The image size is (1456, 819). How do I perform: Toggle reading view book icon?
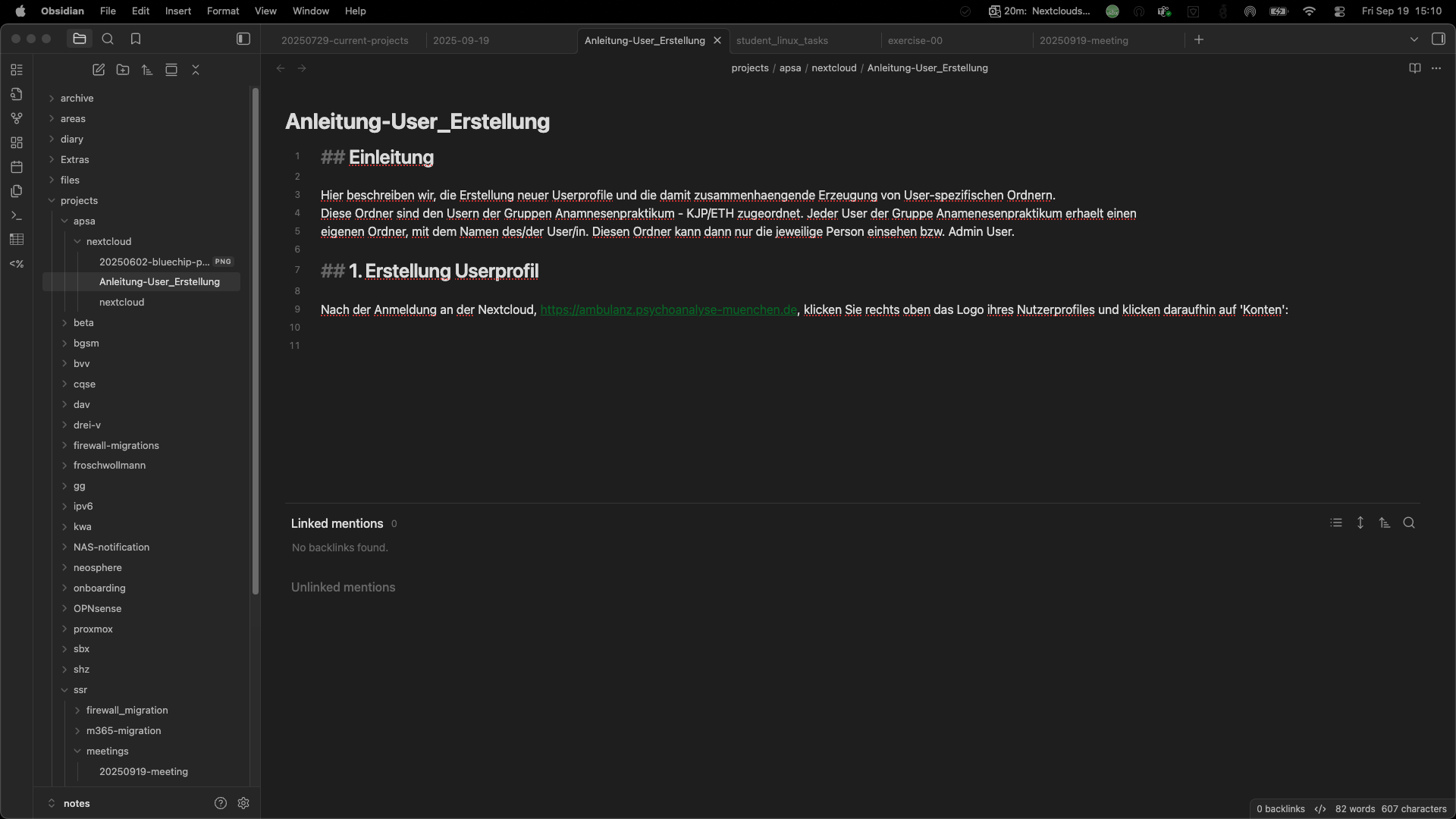(1414, 68)
